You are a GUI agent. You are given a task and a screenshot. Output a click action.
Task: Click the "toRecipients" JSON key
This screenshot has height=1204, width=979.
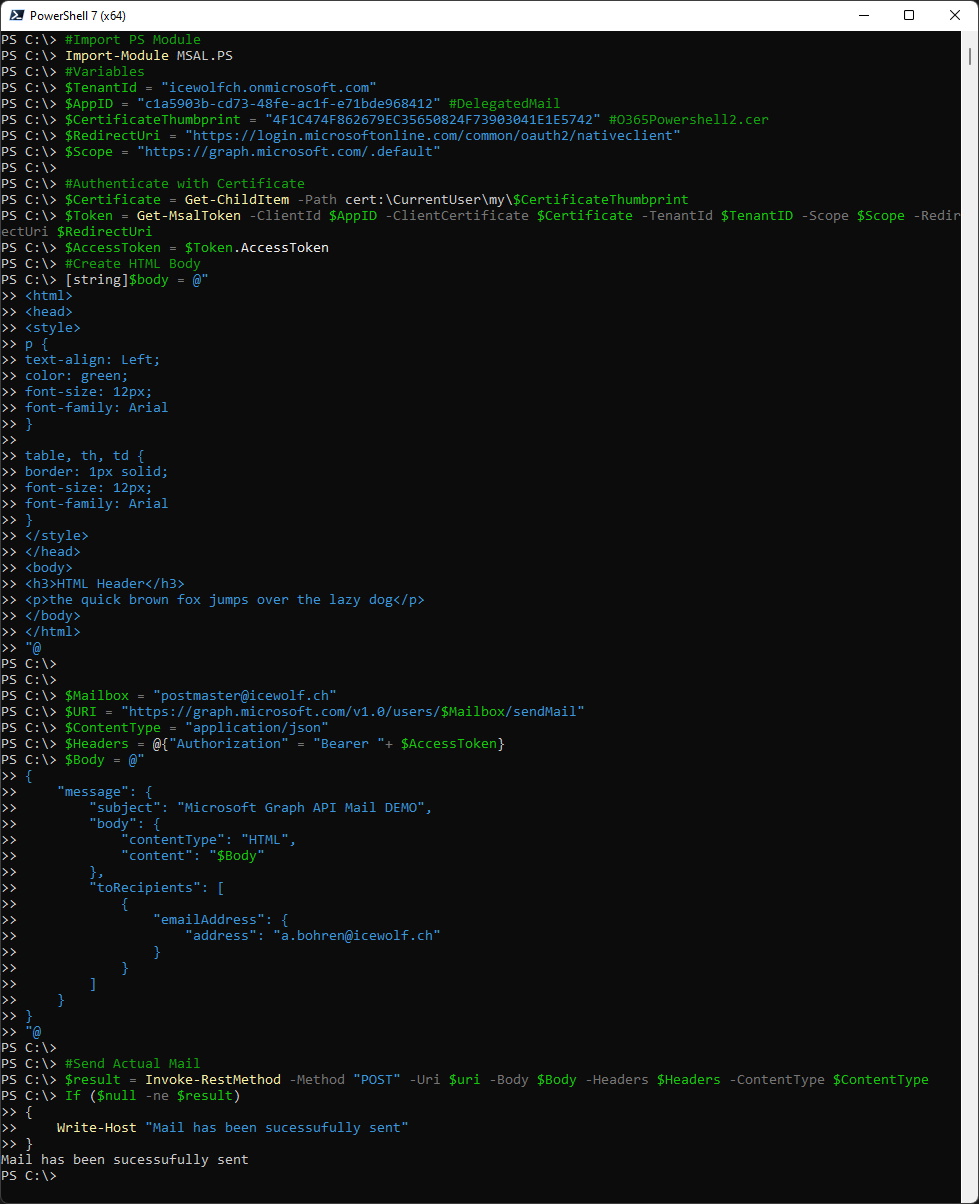tap(145, 888)
